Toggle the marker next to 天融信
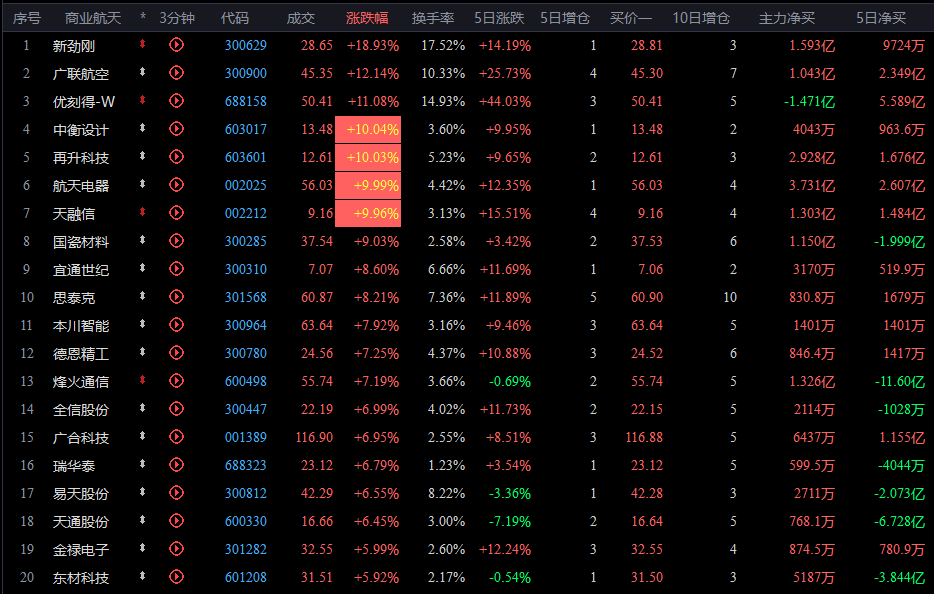 pyautogui.click(x=143, y=213)
